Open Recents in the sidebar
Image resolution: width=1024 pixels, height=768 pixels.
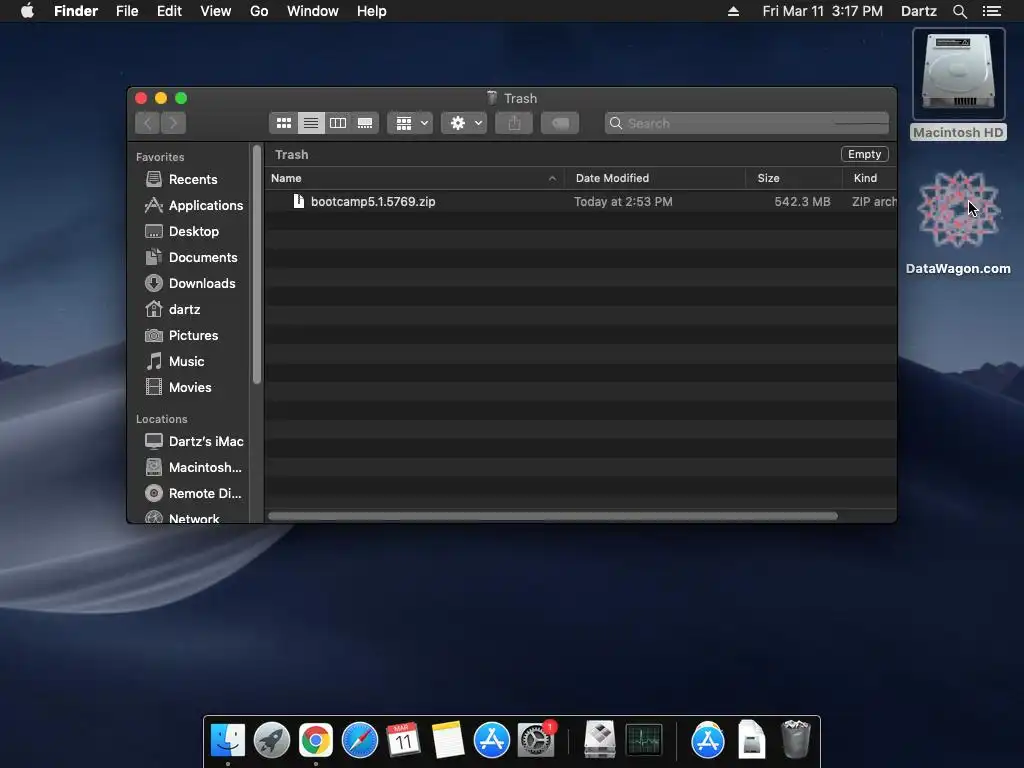[193, 179]
